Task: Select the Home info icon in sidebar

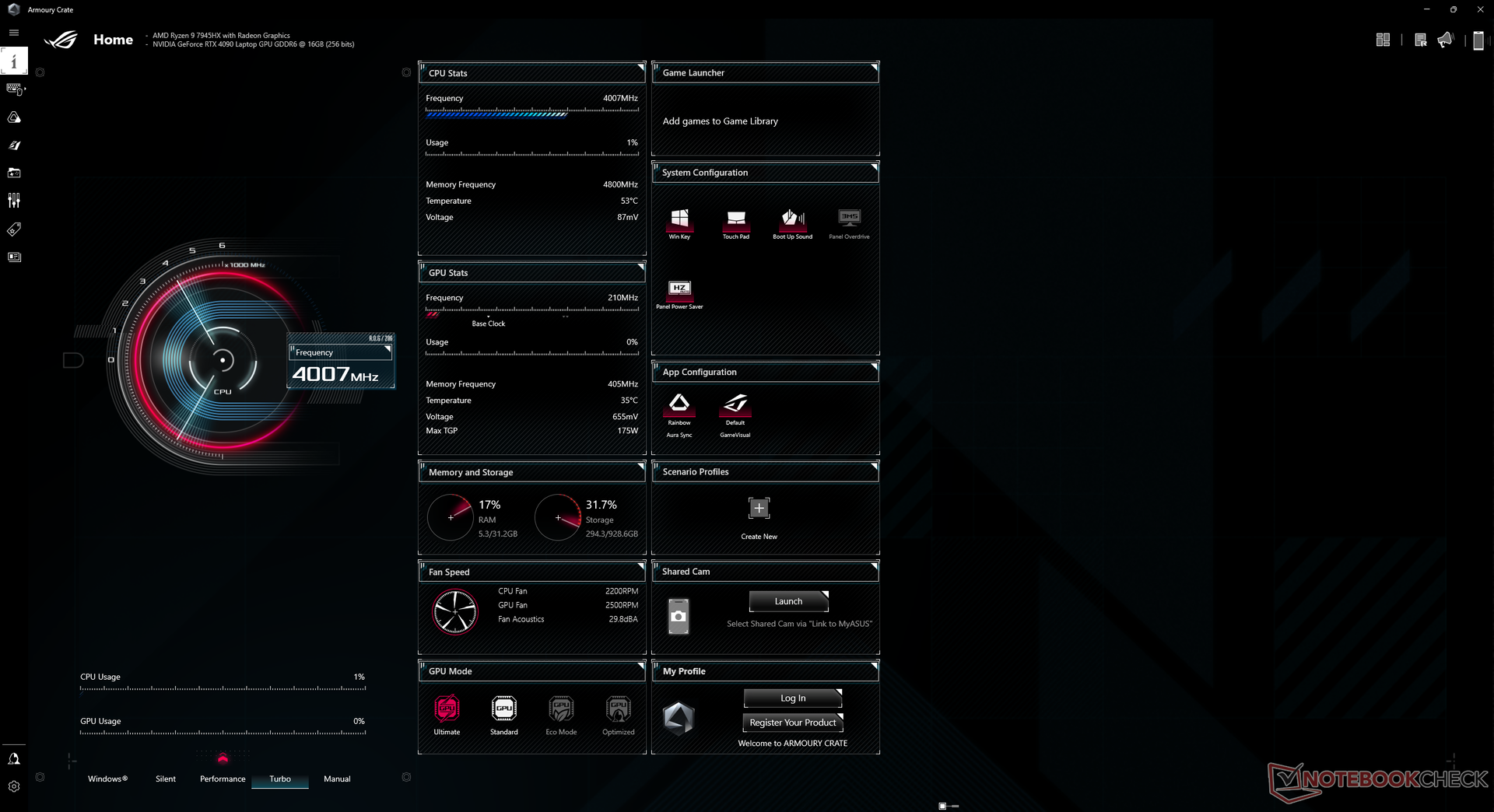Action: pyautogui.click(x=14, y=61)
